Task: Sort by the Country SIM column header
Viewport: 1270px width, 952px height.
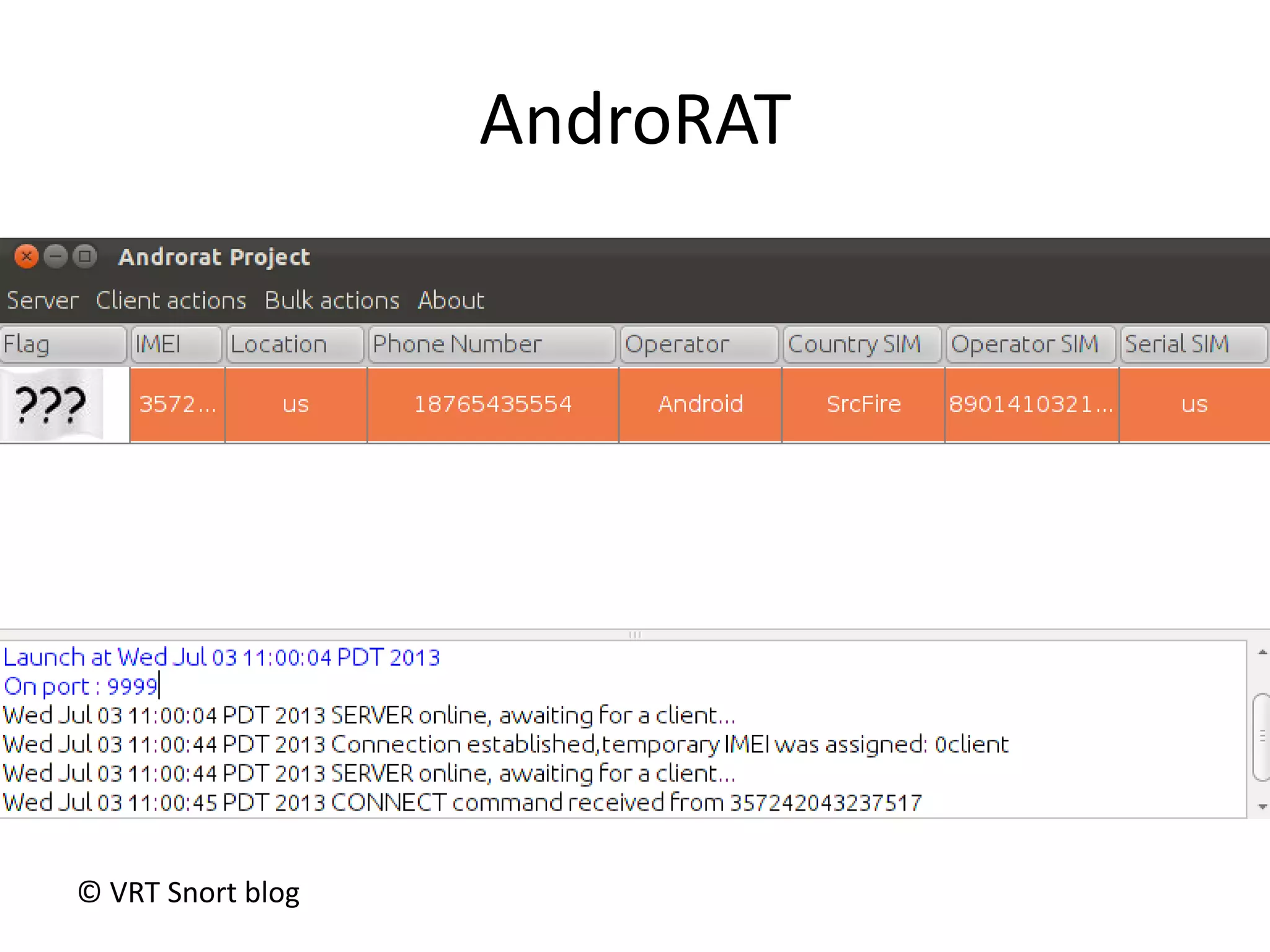Action: (x=862, y=344)
